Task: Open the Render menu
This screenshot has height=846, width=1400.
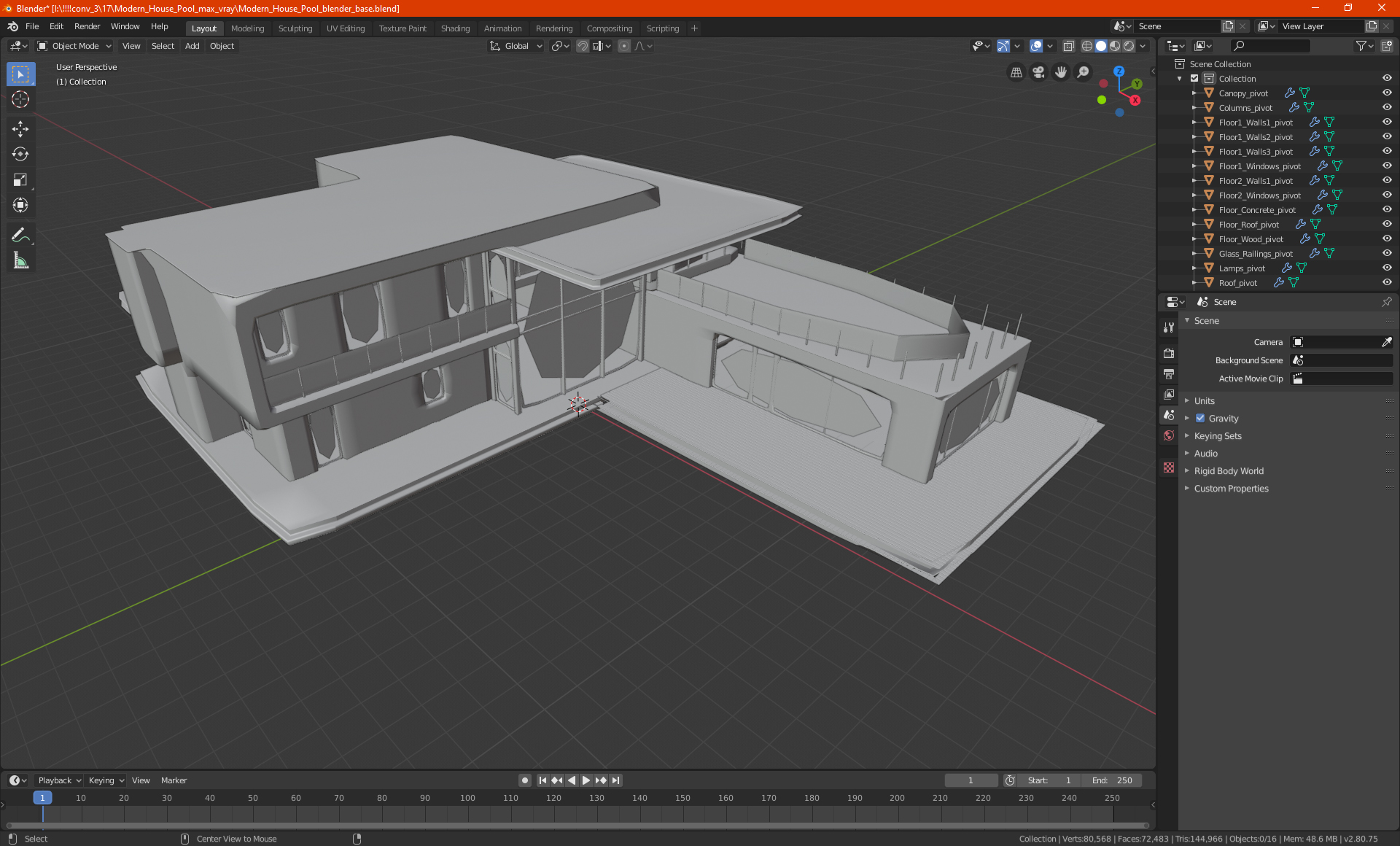Action: [87, 26]
